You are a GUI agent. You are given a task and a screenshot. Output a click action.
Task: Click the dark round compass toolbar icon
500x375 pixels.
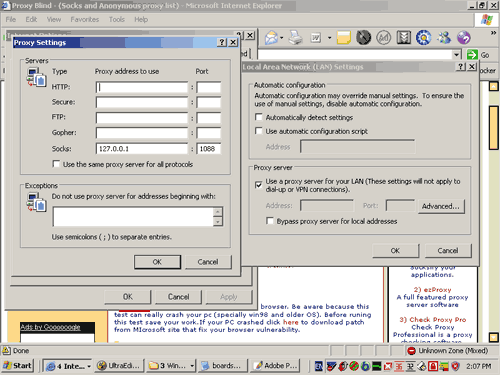pos(363,38)
